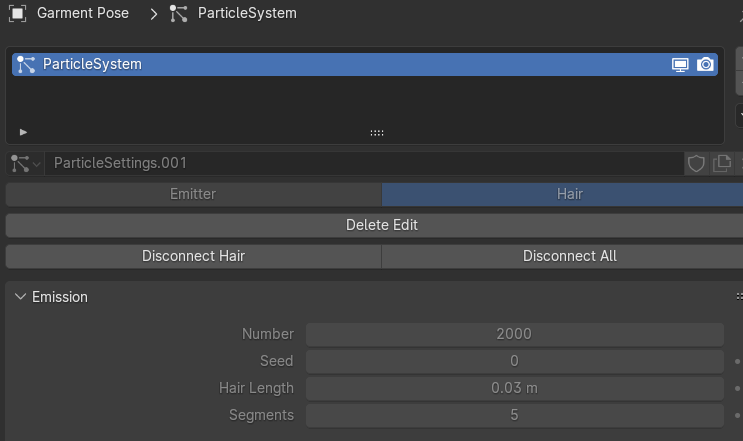This screenshot has width=743, height=441.
Task: Select the Garment Pose breadcrumb
Action: 83,14
